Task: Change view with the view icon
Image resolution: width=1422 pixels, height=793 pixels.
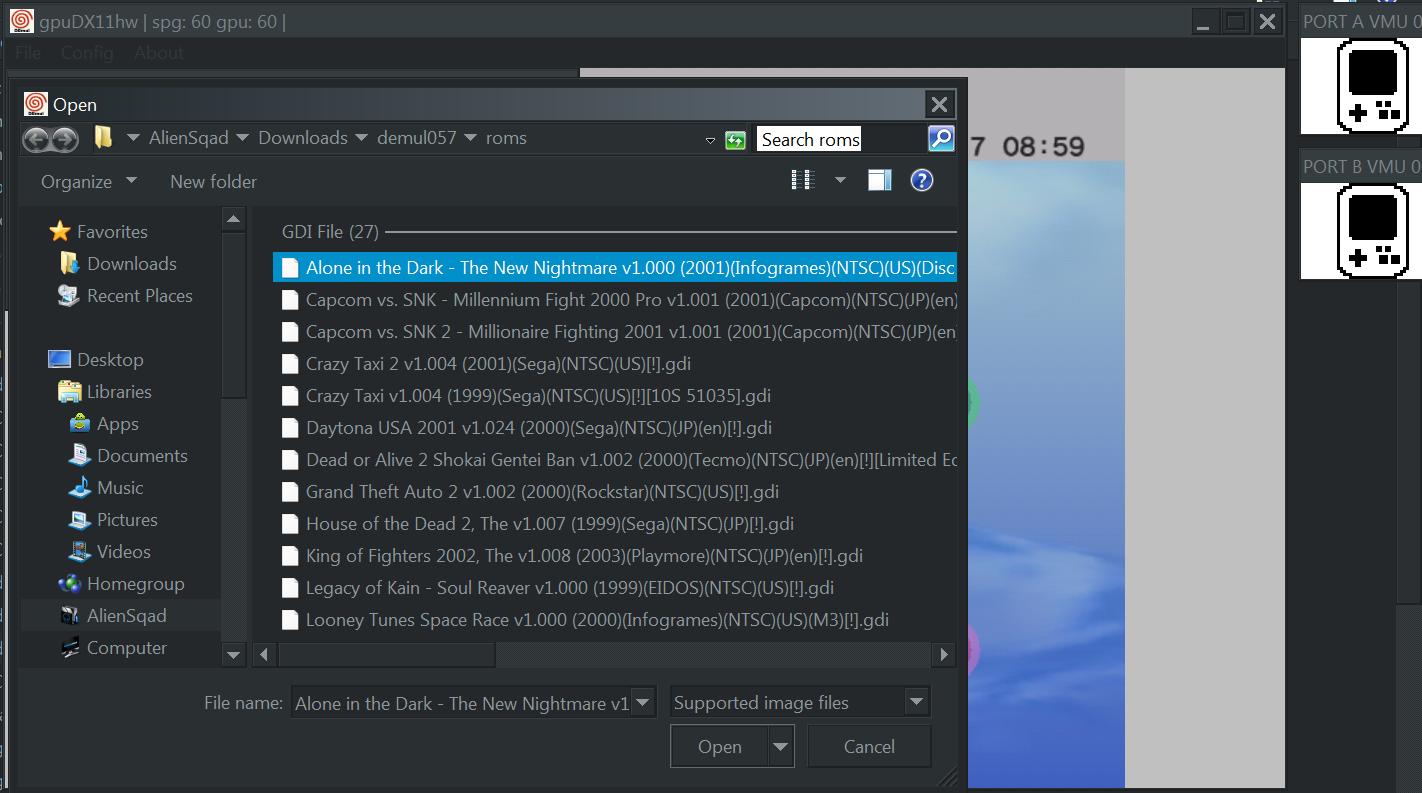Action: tap(802, 180)
